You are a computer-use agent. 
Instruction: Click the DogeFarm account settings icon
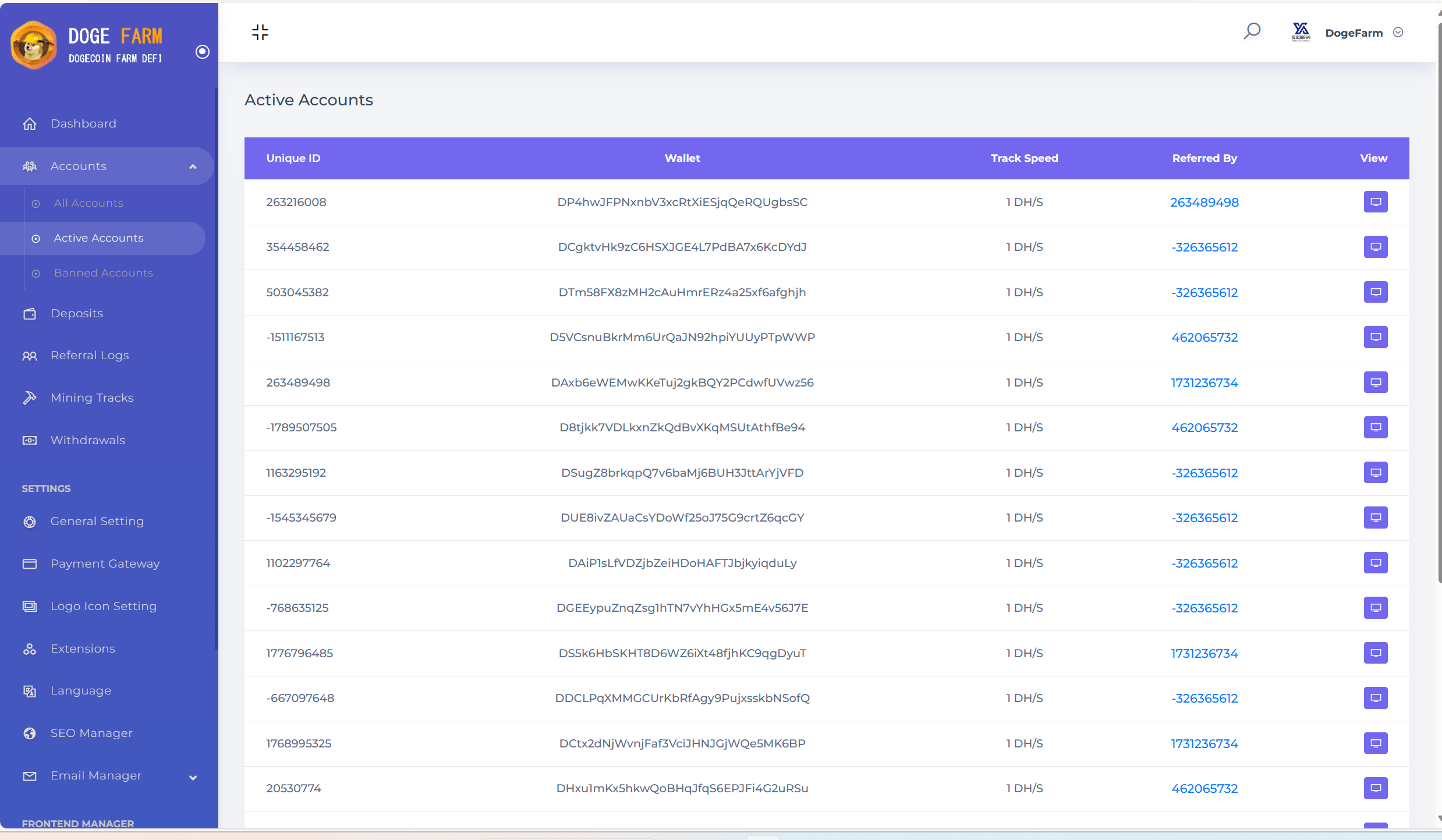[1398, 32]
